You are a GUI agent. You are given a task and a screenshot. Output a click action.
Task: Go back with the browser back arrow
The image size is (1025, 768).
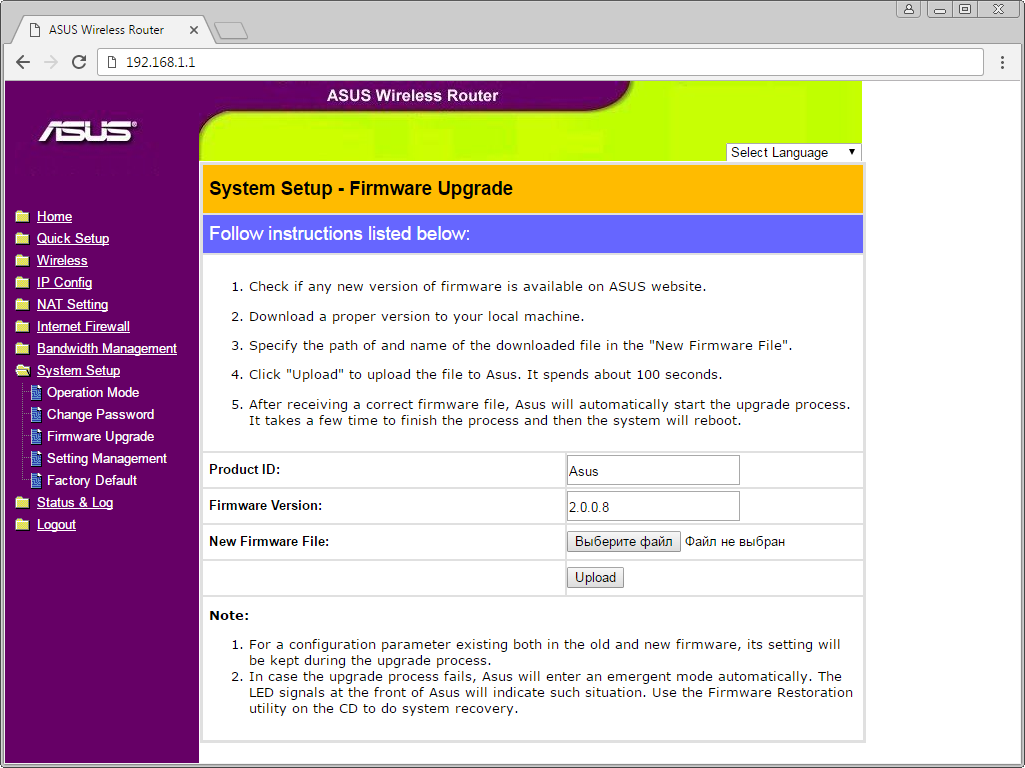point(23,62)
